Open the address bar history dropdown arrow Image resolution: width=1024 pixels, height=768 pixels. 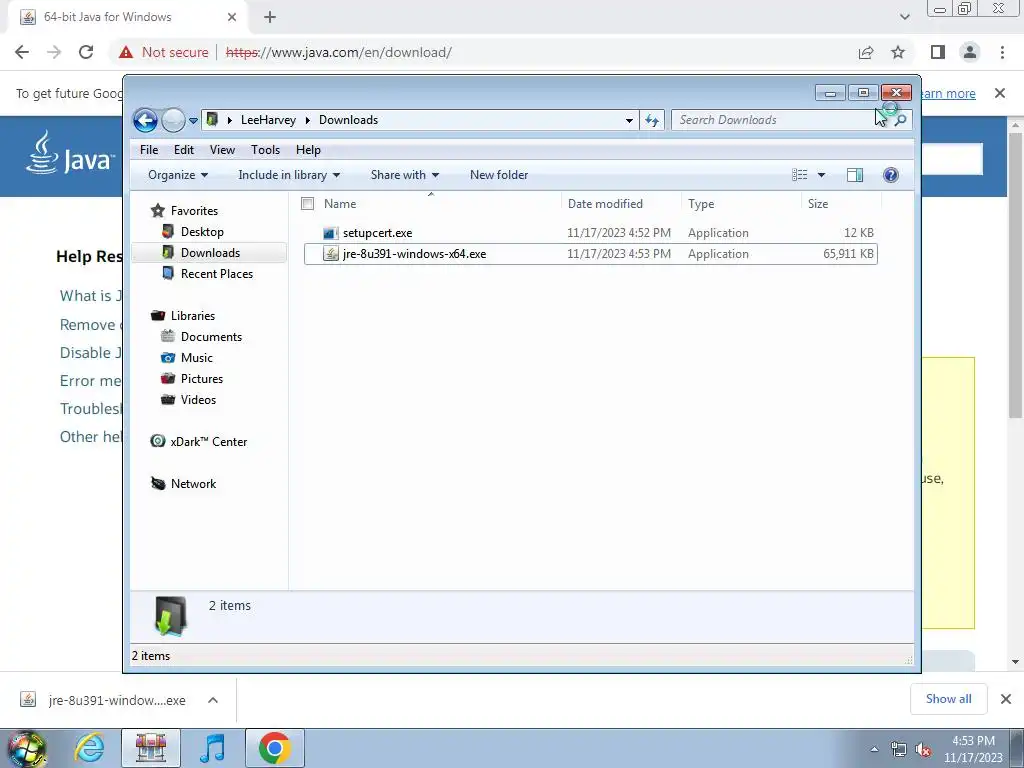tap(629, 121)
